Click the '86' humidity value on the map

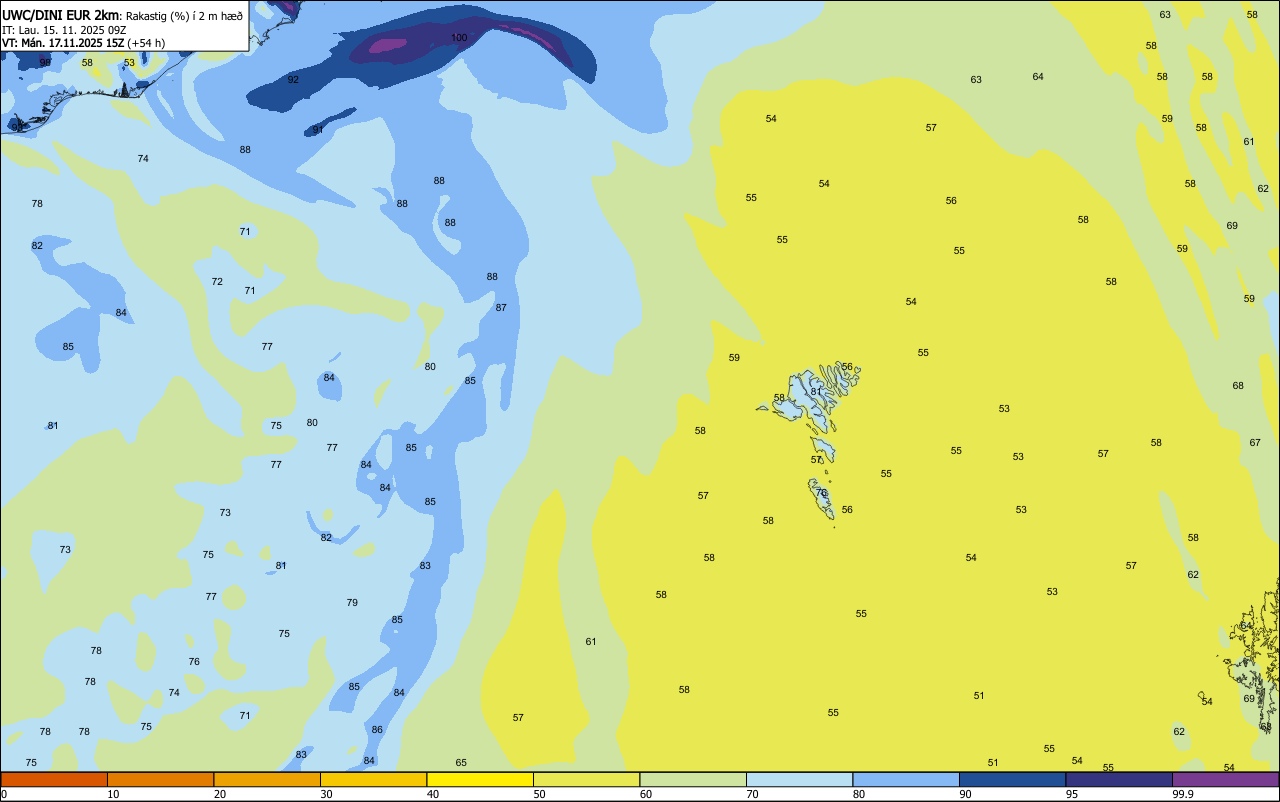(x=377, y=730)
